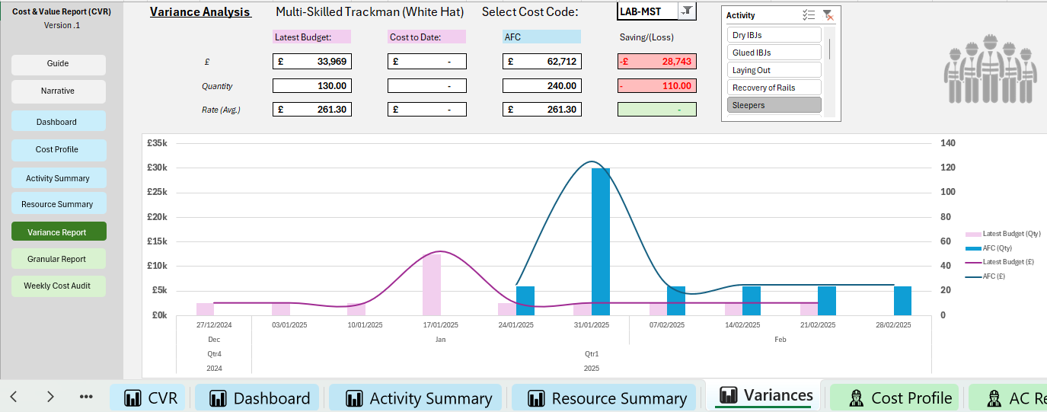Click the chart icon on CVR tab

click(x=134, y=399)
